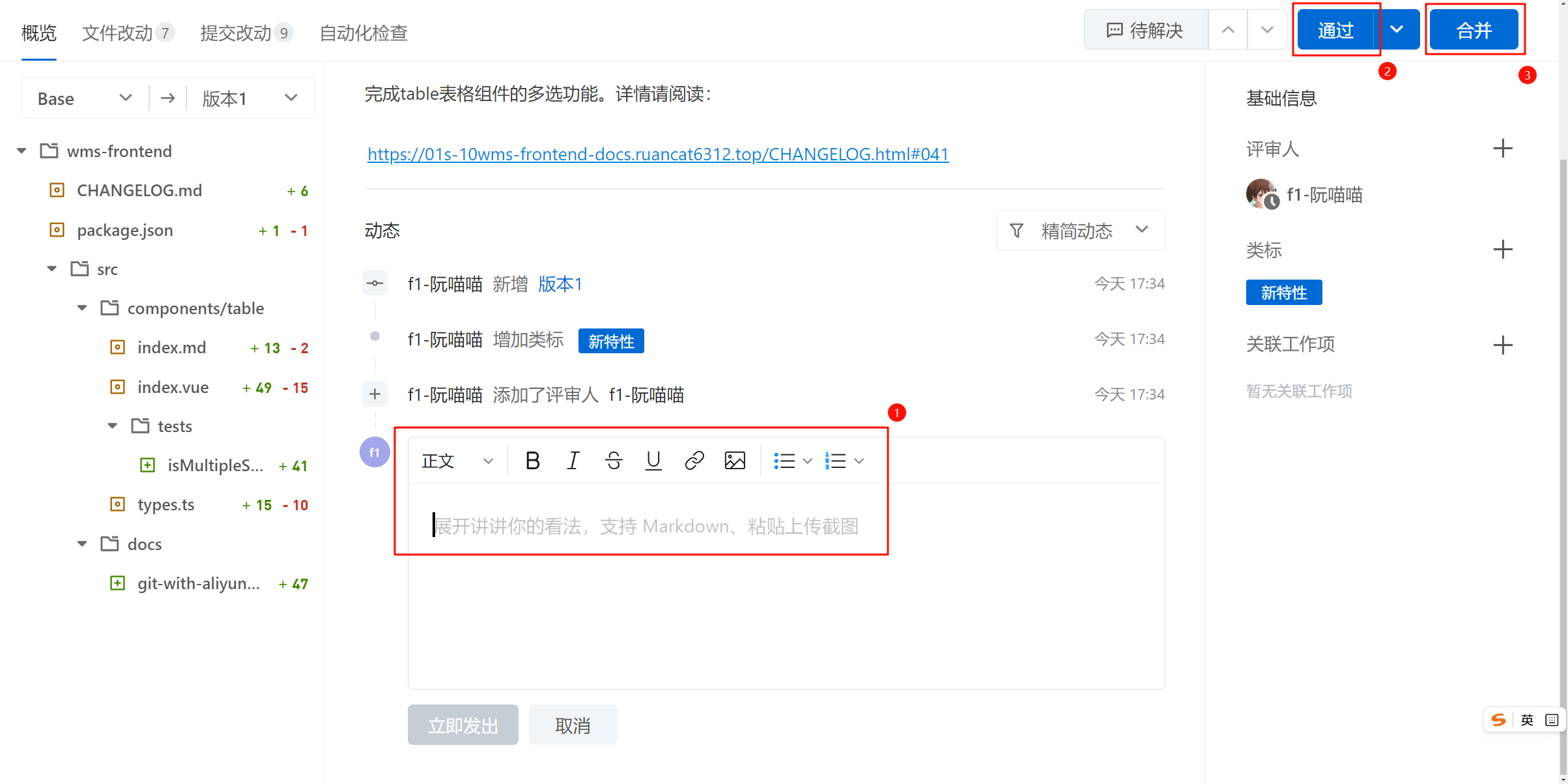Collapse the wms-frontend tree node
The image size is (1568, 784).
click(x=21, y=151)
